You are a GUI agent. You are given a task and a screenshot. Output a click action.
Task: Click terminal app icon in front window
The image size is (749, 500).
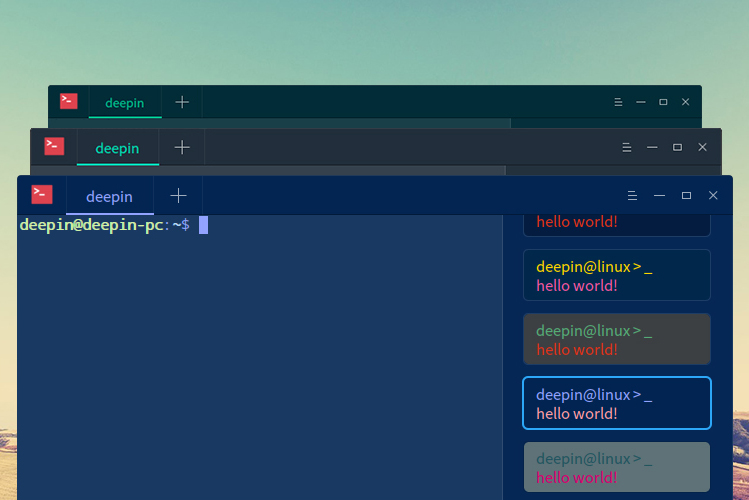click(x=42, y=194)
